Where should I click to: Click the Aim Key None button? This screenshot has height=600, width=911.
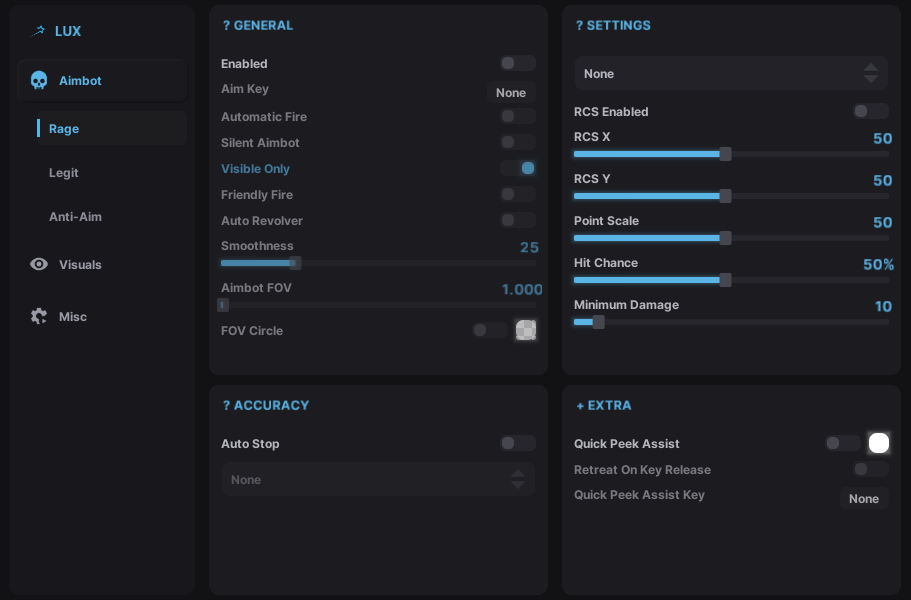[511, 93]
